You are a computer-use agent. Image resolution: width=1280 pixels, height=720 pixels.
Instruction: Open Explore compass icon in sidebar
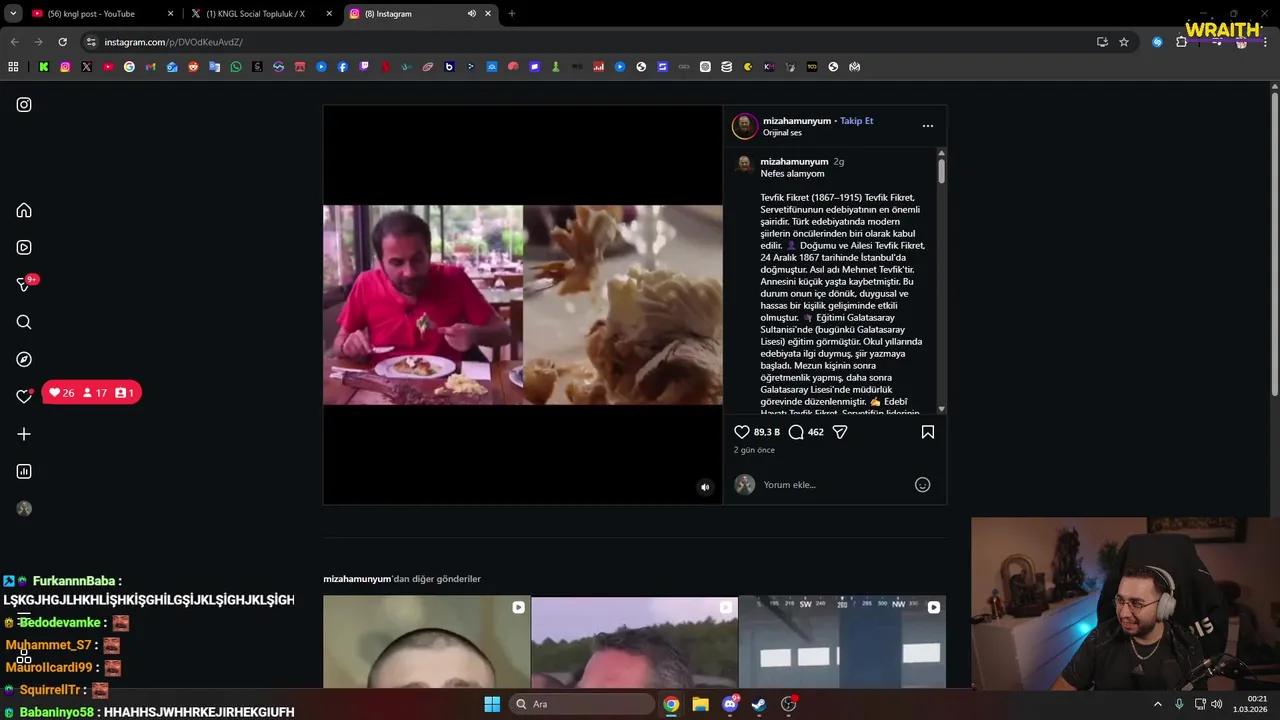click(24, 360)
